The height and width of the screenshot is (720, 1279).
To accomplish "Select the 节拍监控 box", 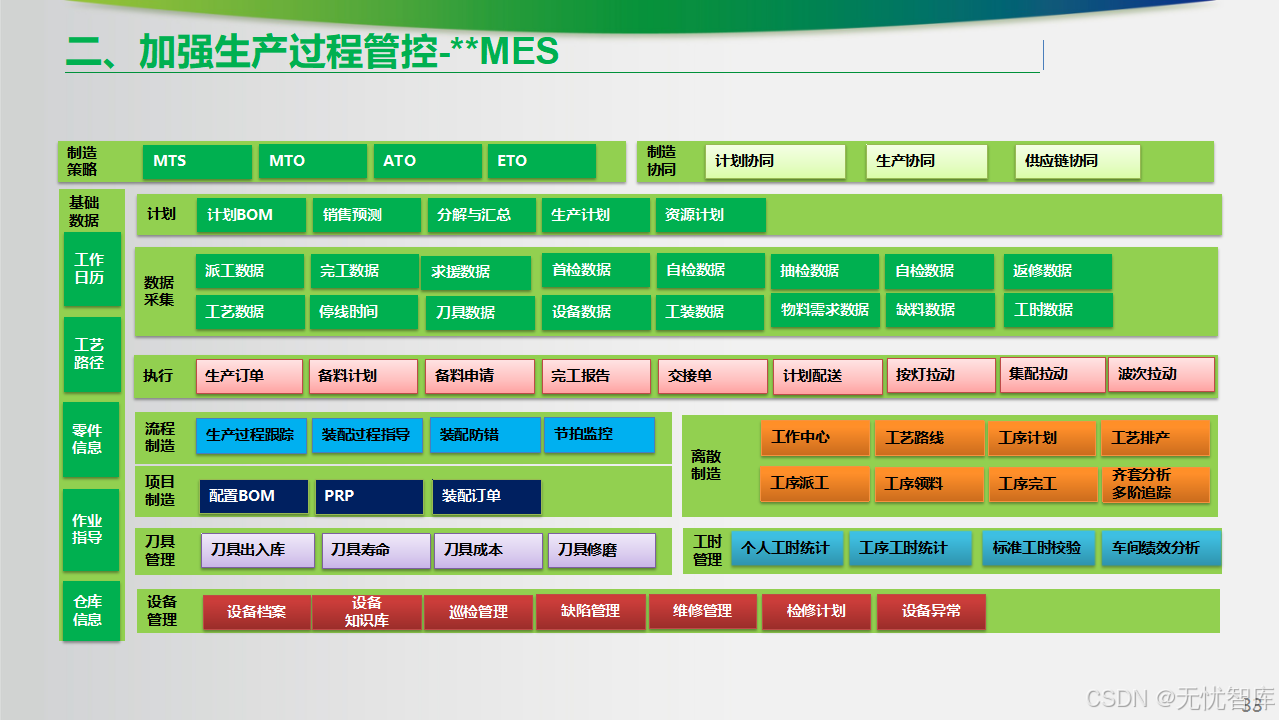I will pyautogui.click(x=599, y=435).
